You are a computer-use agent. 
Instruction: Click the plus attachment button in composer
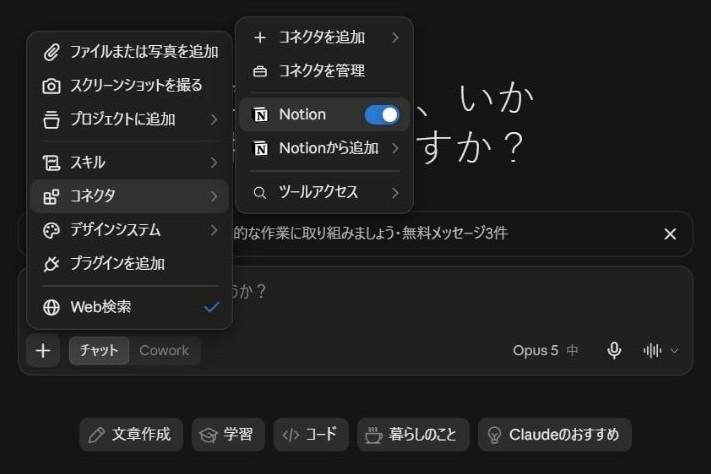[43, 350]
